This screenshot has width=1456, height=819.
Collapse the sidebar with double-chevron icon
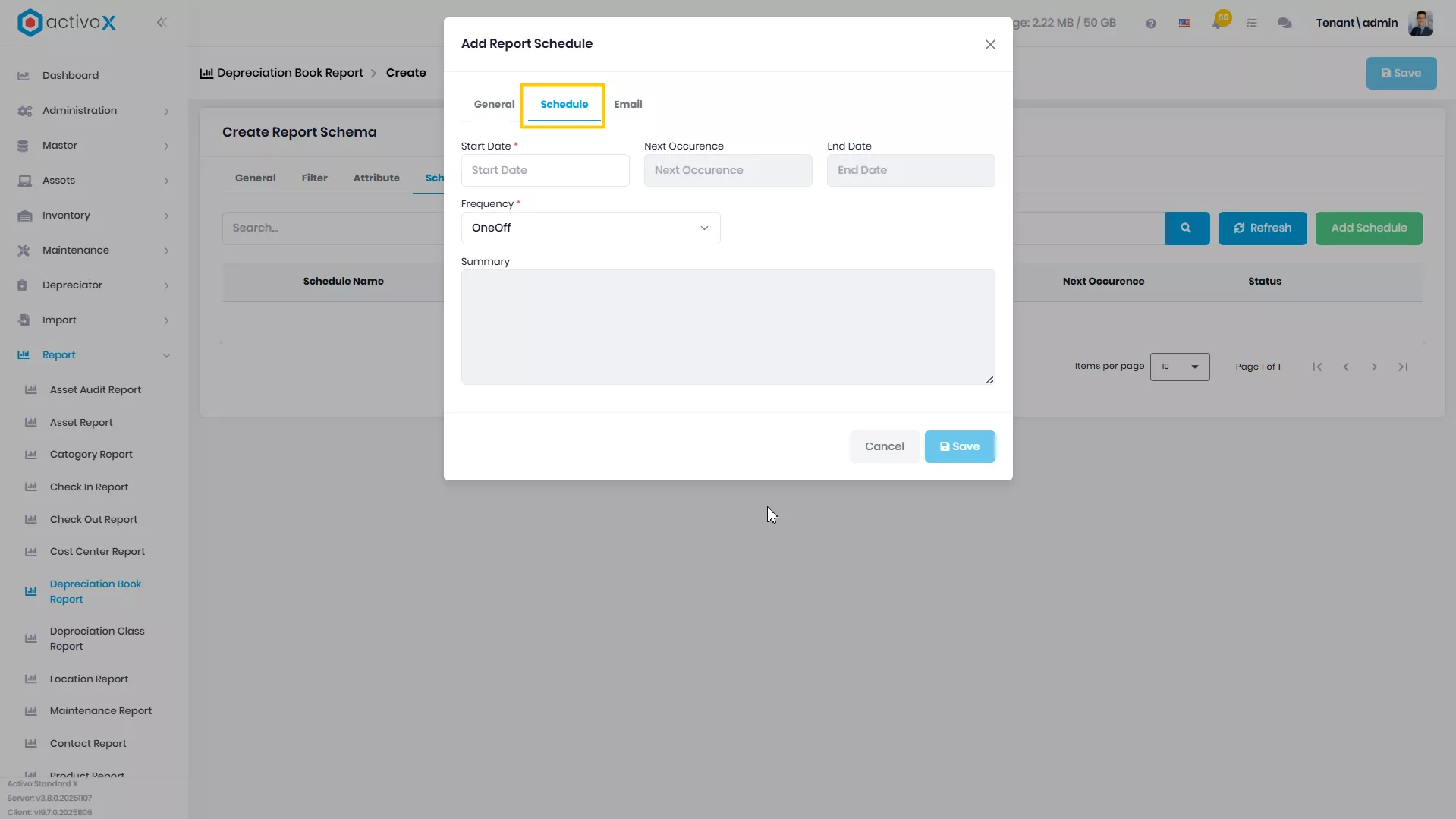click(x=162, y=23)
